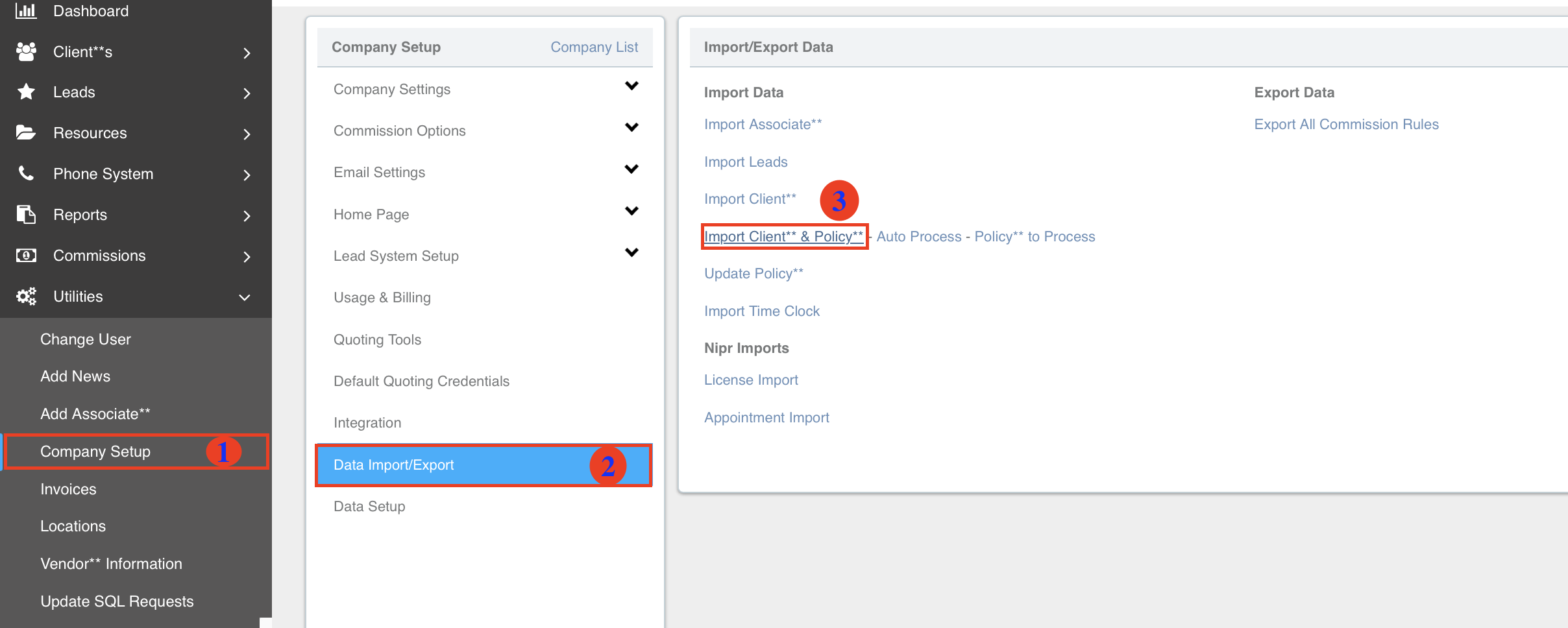Open Quoting Tools setting
This screenshot has height=628, width=1568.
click(377, 340)
